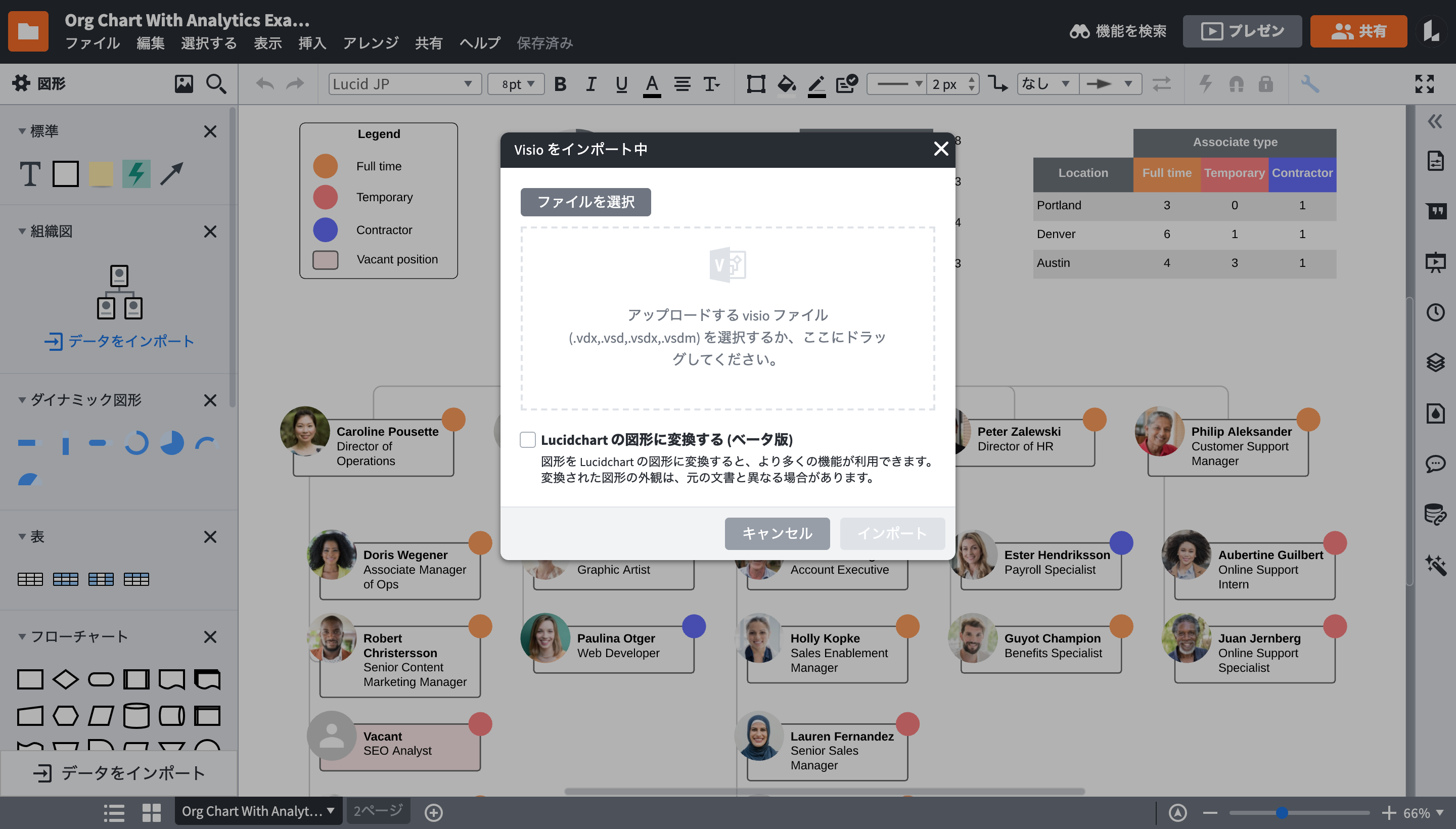Open the quote notes icon in right dock
This screenshot has width=1456, height=829.
click(x=1435, y=211)
